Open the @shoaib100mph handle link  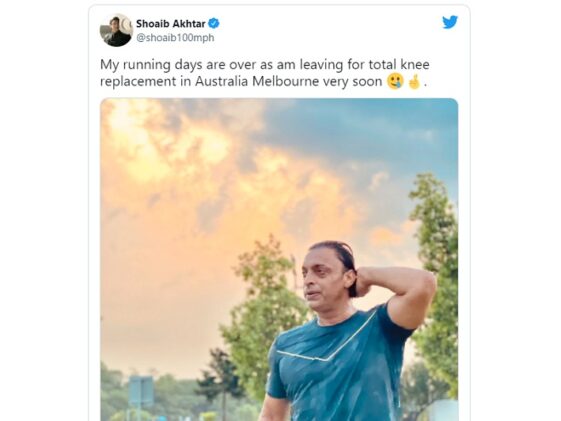[175, 38]
